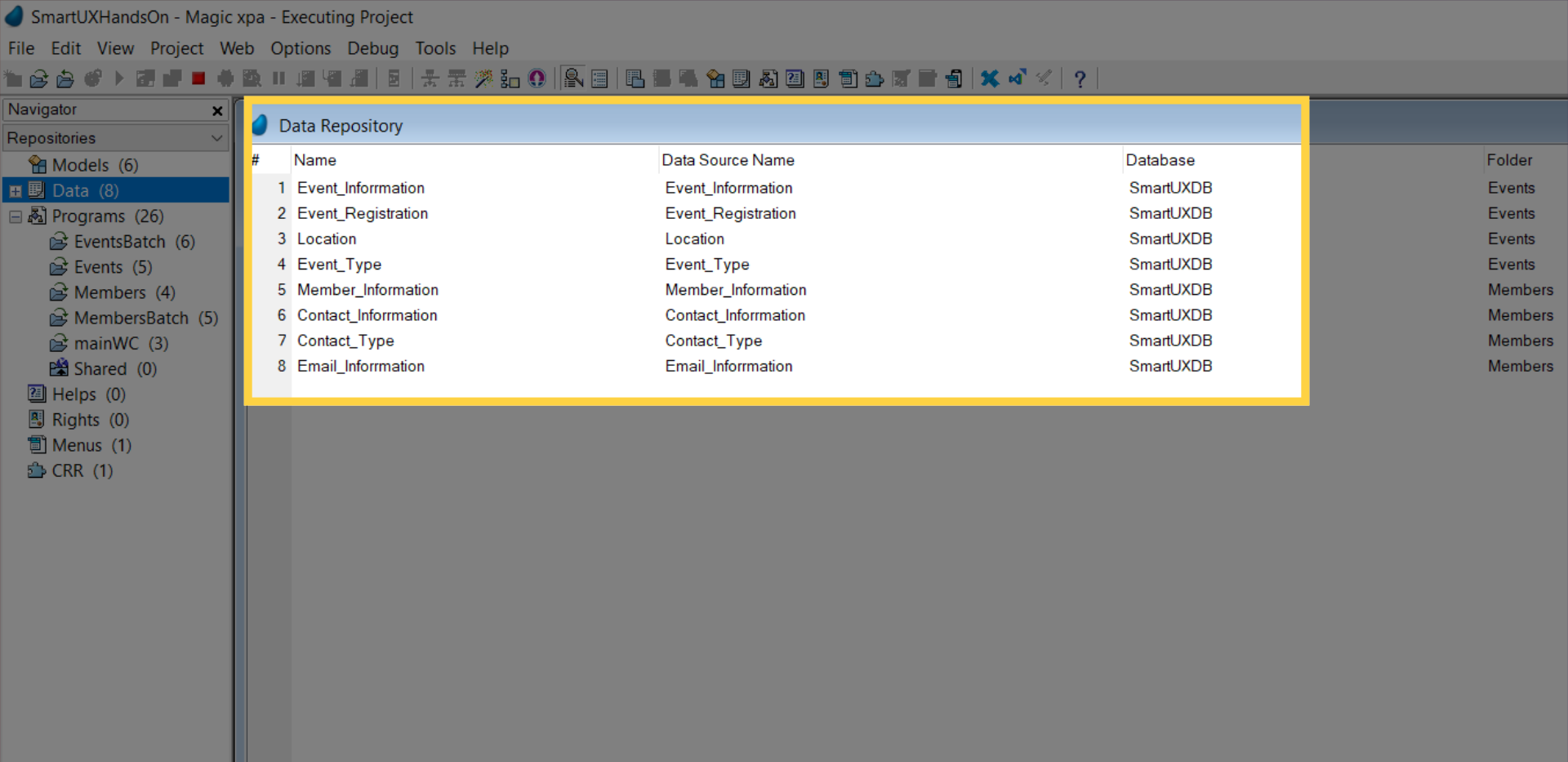Click the blue X tools toolbar icon
This screenshot has width=1568, height=762.
click(x=990, y=78)
